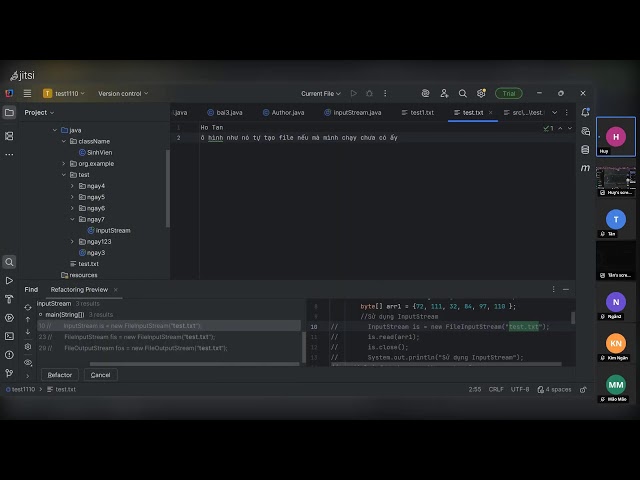Expand the org.example package
640x480 pixels.
64,164
